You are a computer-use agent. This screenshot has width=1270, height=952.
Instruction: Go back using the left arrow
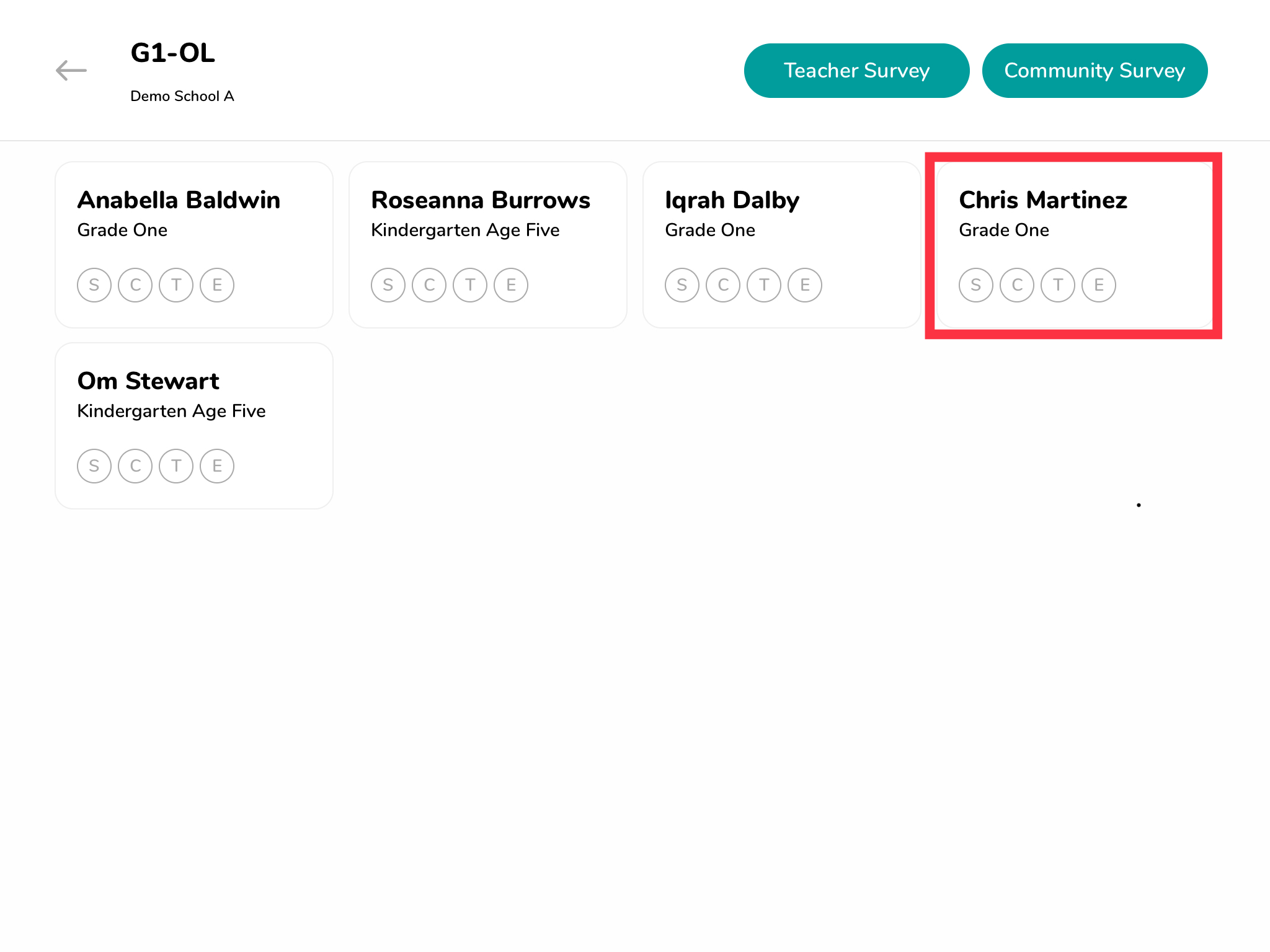(x=71, y=71)
